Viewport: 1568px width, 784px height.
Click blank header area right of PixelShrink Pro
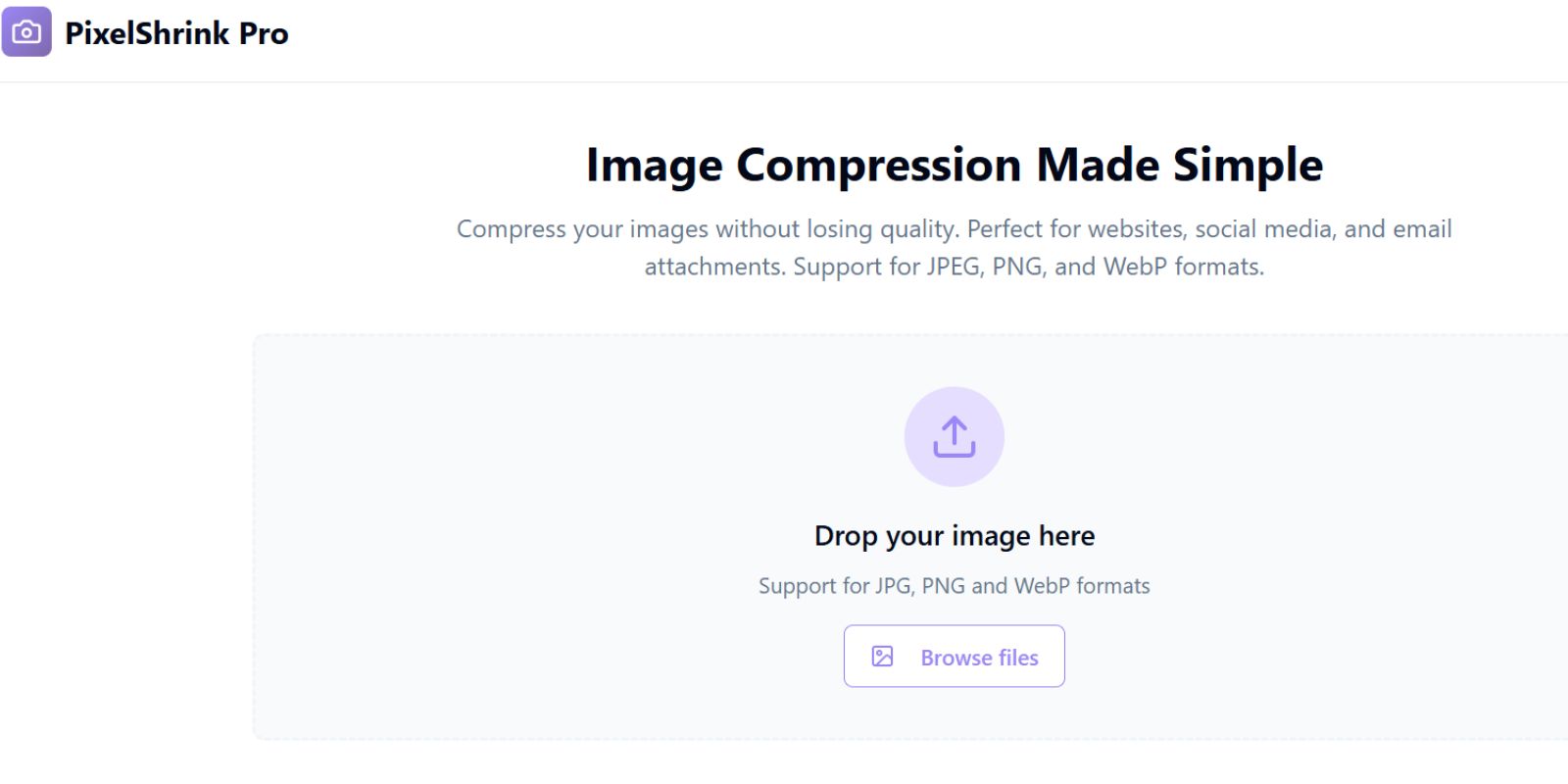(x=882, y=39)
